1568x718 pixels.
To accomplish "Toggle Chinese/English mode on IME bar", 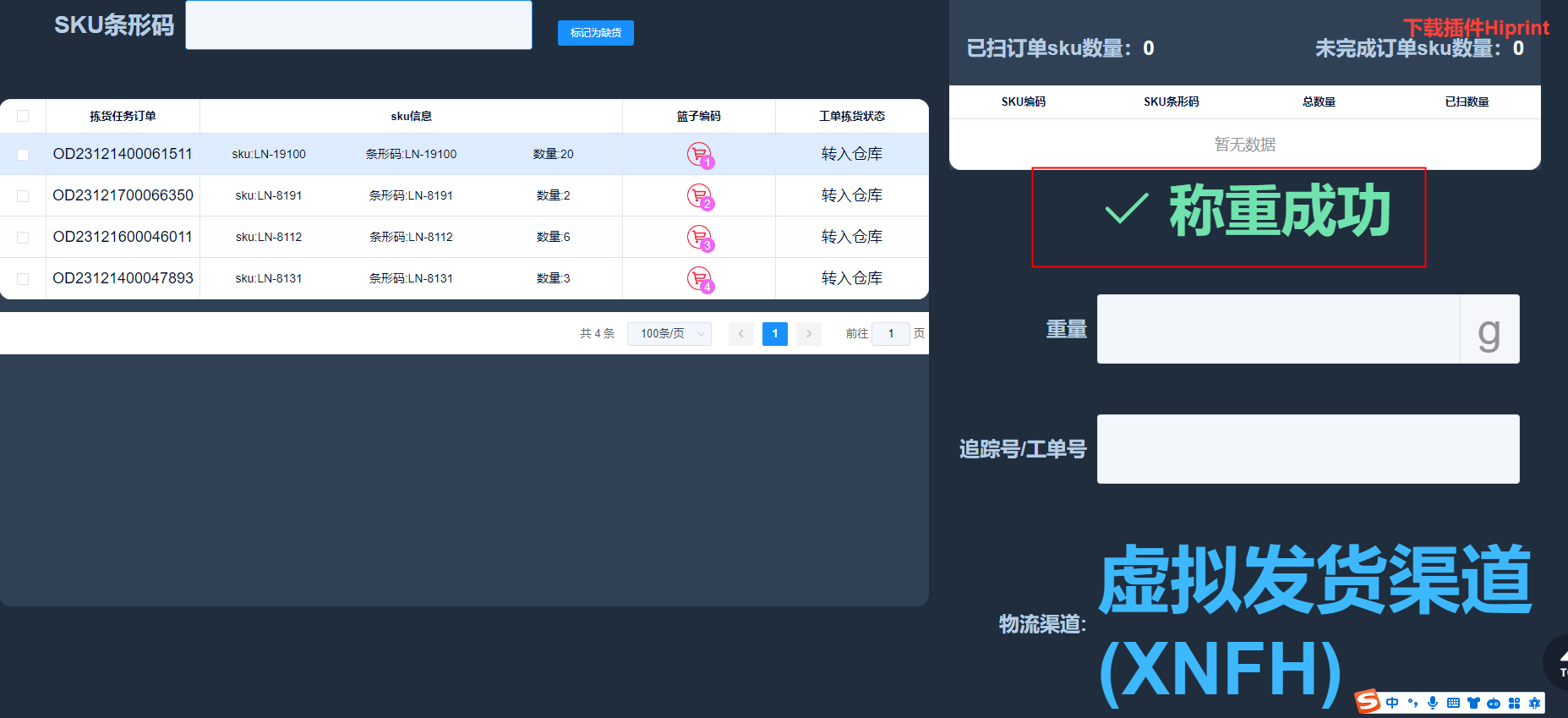I will coord(1391,703).
